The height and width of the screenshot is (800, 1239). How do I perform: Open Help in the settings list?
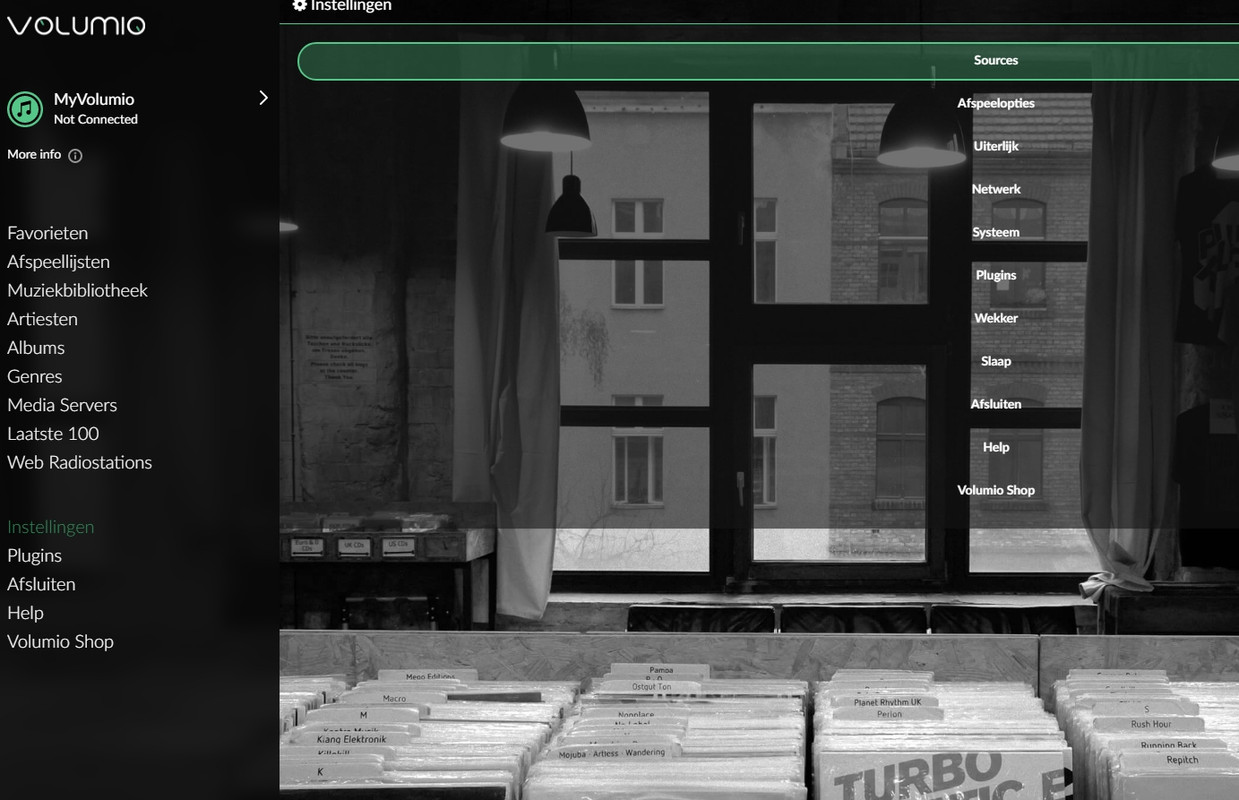996,448
